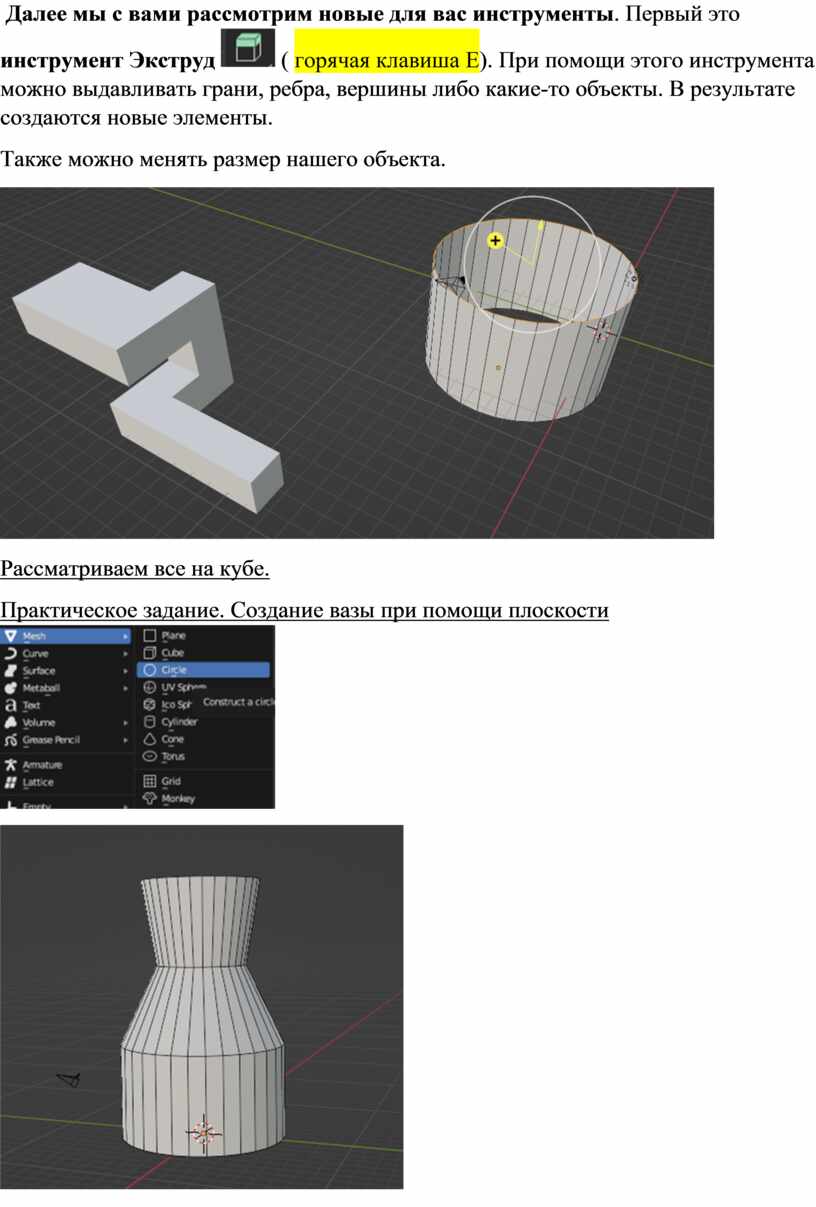Expand the Grease Pencil submenu arrow

tap(126, 740)
